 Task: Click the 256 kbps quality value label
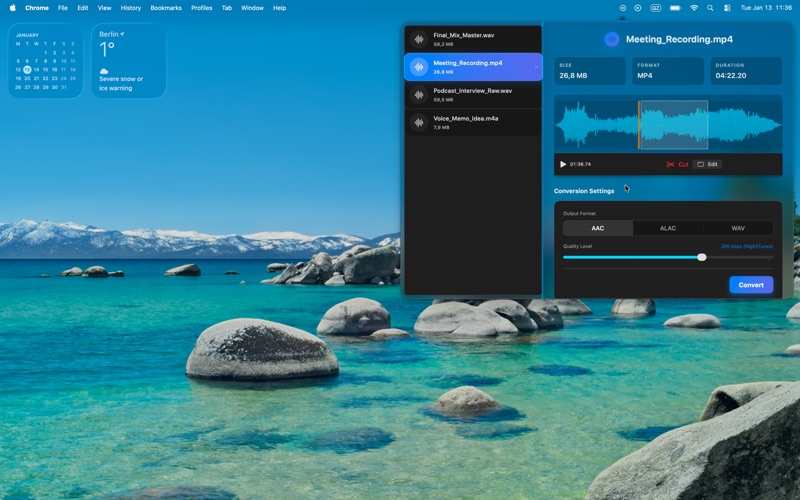pyautogui.click(x=747, y=246)
